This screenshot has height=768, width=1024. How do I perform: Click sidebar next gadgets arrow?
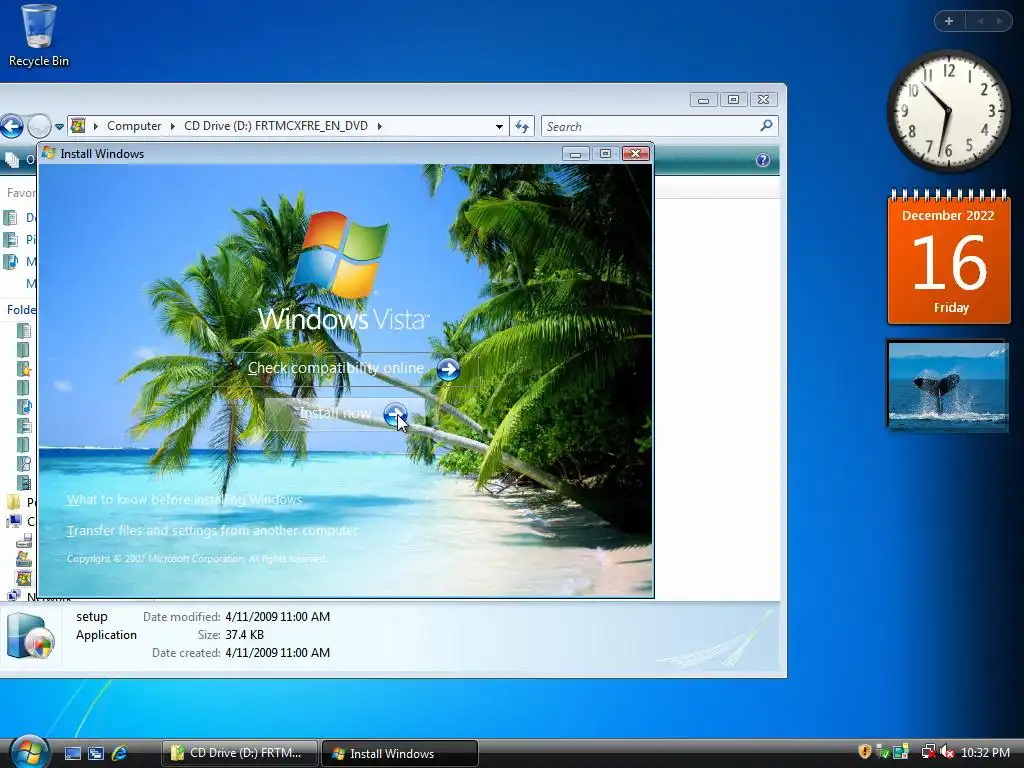point(999,22)
